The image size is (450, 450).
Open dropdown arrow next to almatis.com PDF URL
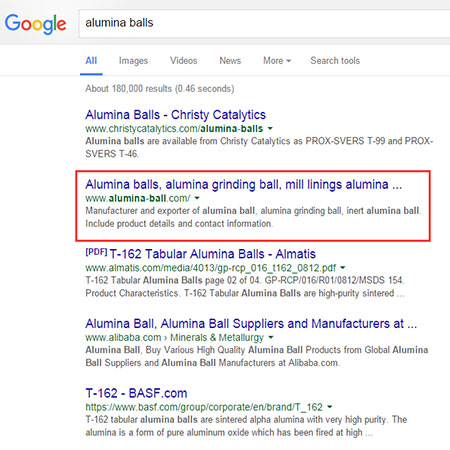[343, 267]
